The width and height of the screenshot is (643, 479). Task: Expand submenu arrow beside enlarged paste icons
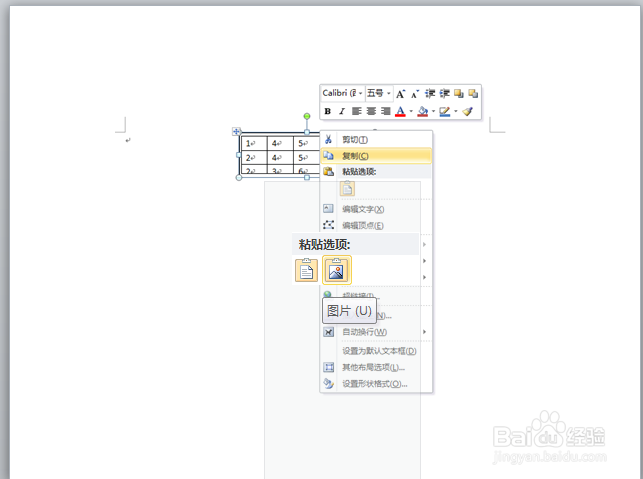coord(424,261)
